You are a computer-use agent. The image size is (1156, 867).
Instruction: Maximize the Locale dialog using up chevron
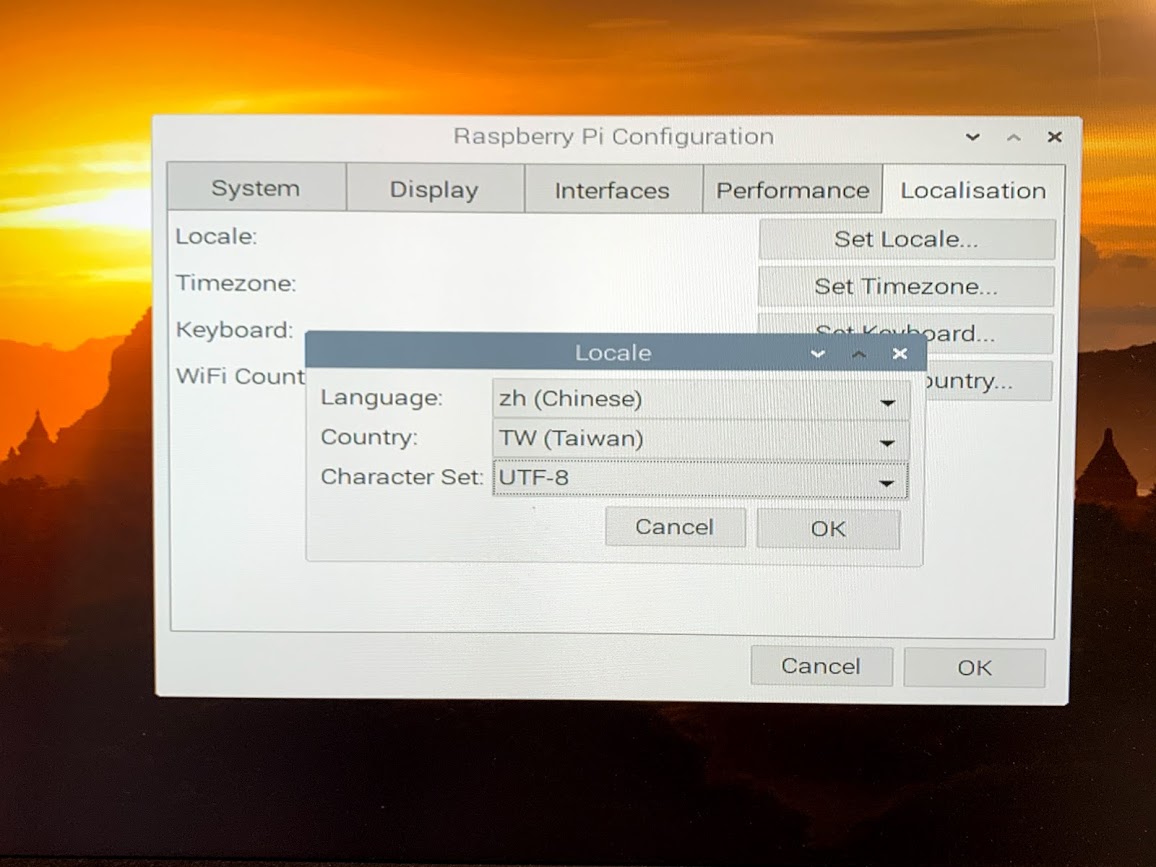pyautogui.click(x=859, y=355)
